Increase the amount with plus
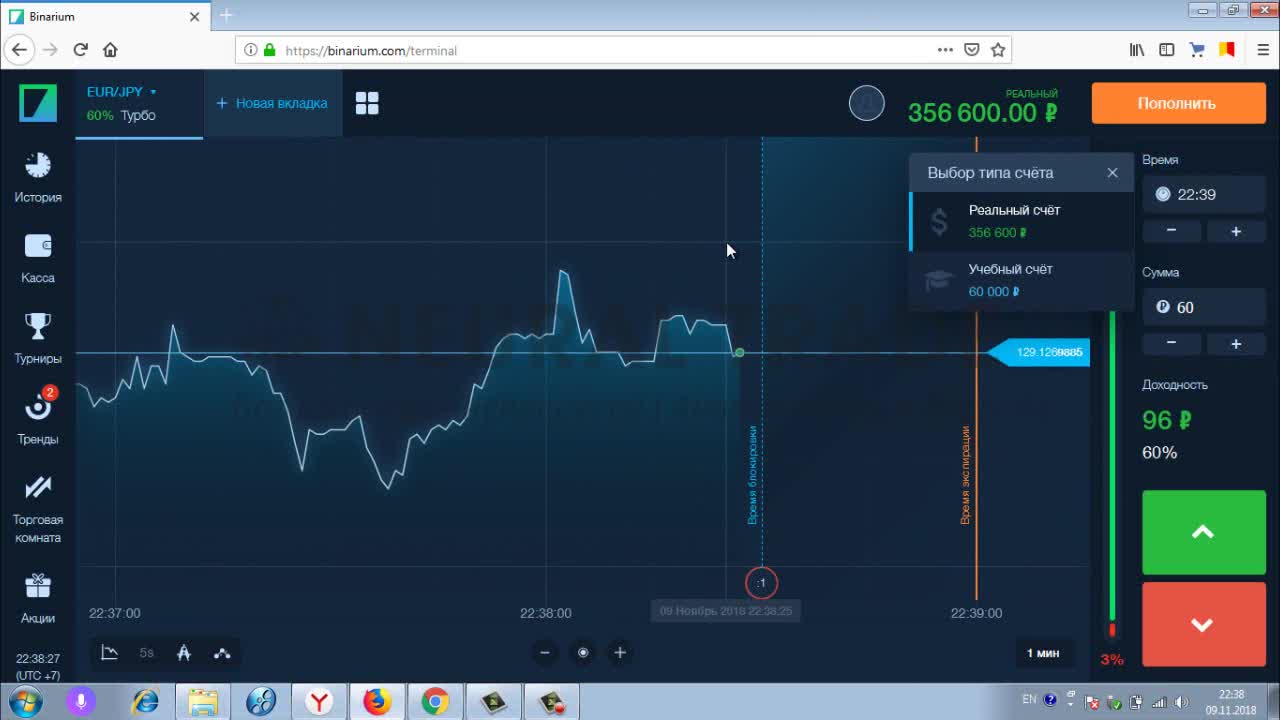This screenshot has width=1280, height=720. coord(1236,343)
